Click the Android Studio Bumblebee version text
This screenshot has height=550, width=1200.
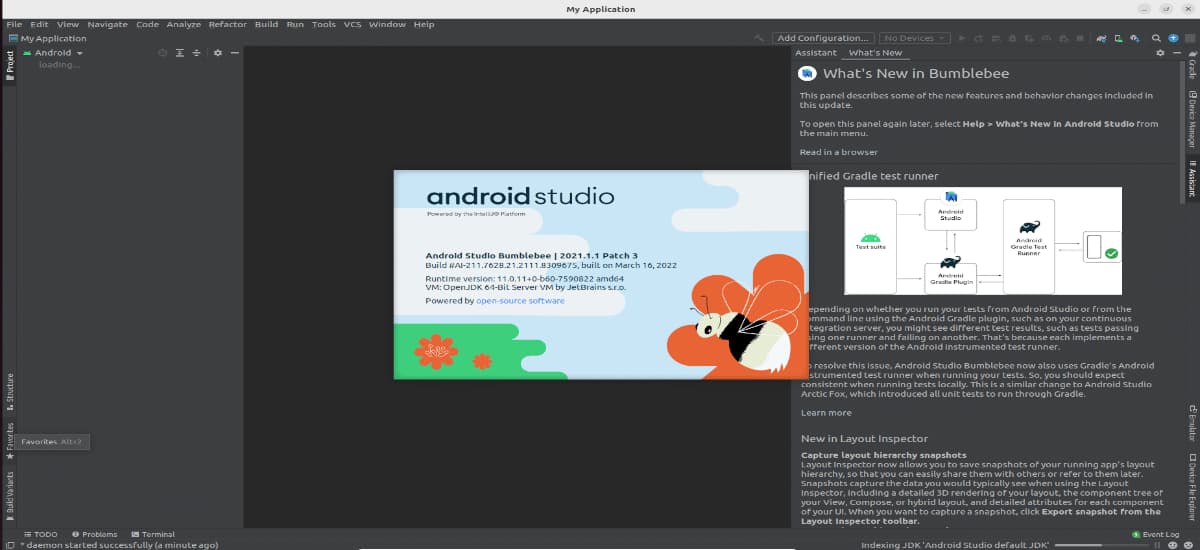pos(531,256)
